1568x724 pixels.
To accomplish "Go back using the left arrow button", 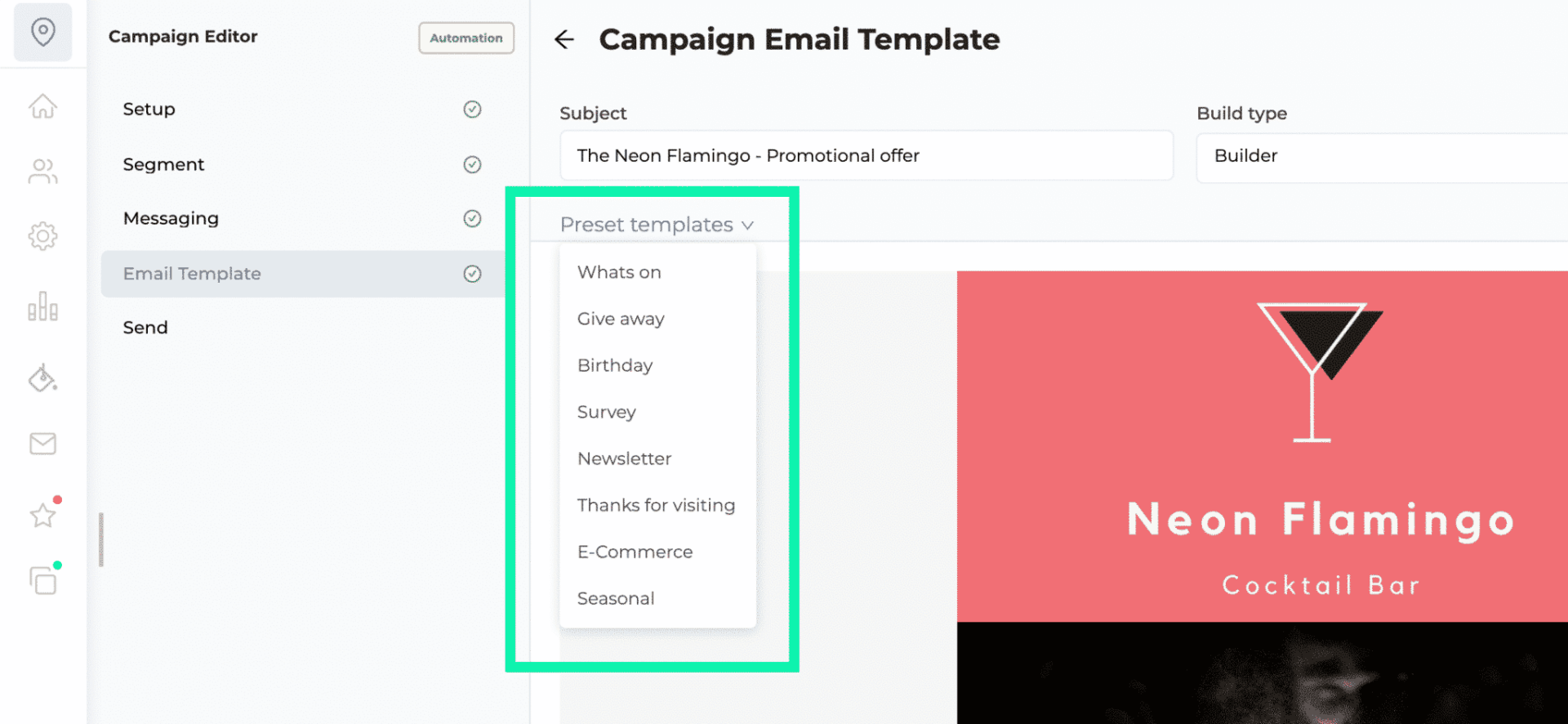I will click(565, 39).
